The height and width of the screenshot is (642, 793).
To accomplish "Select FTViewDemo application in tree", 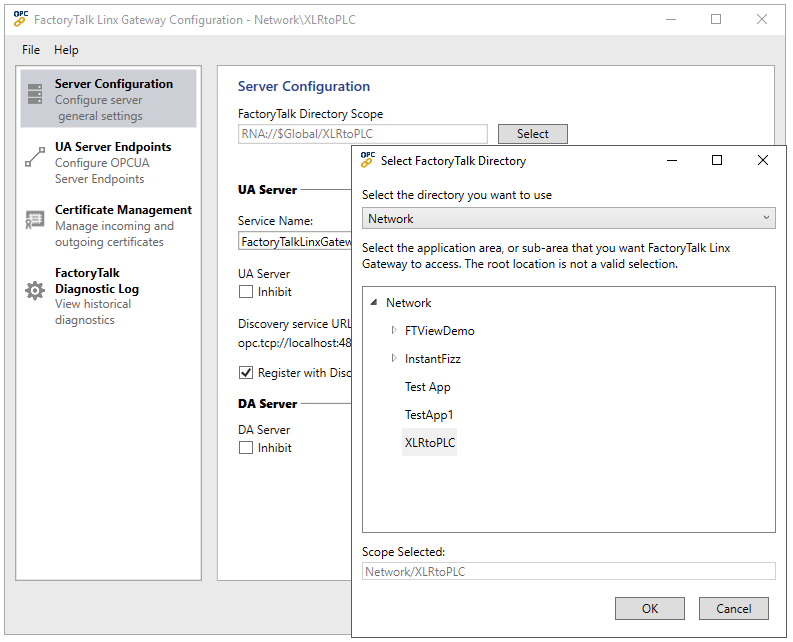I will [439, 331].
